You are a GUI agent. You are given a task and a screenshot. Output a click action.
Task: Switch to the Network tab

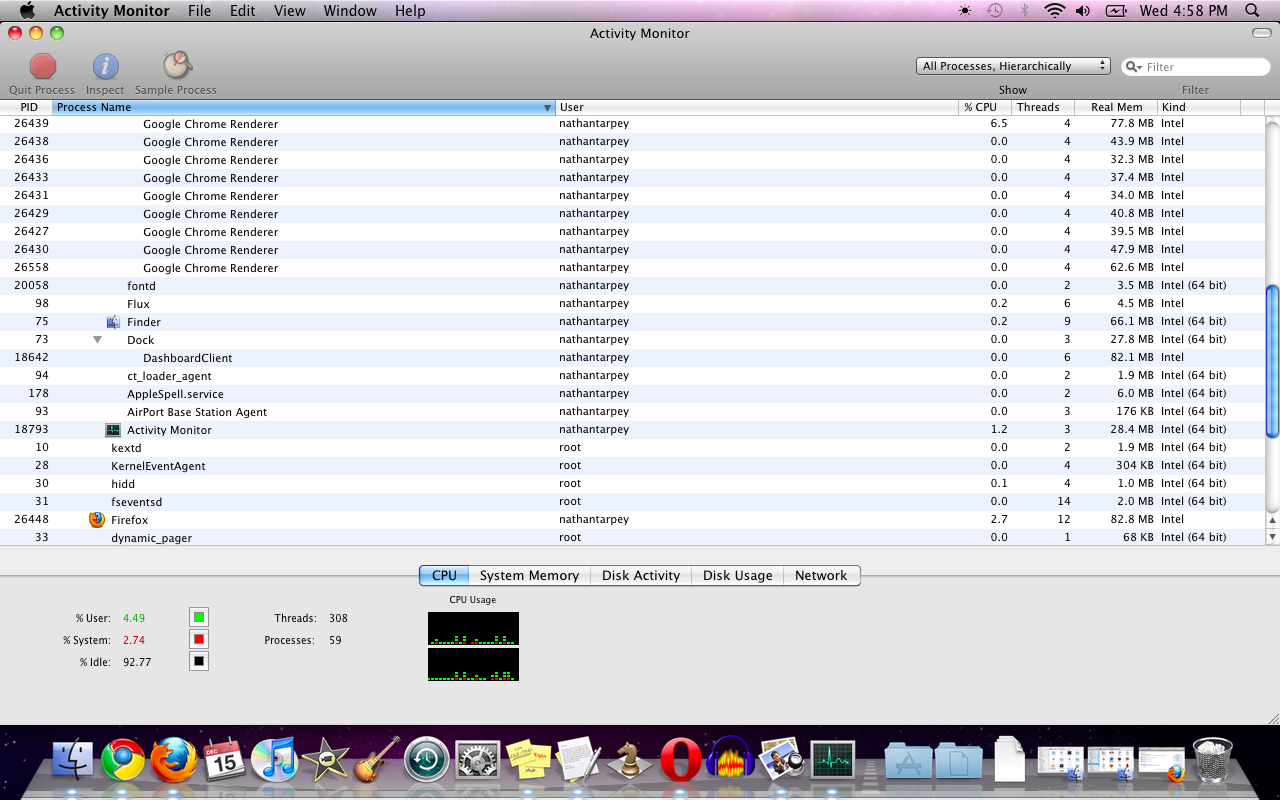coord(821,576)
